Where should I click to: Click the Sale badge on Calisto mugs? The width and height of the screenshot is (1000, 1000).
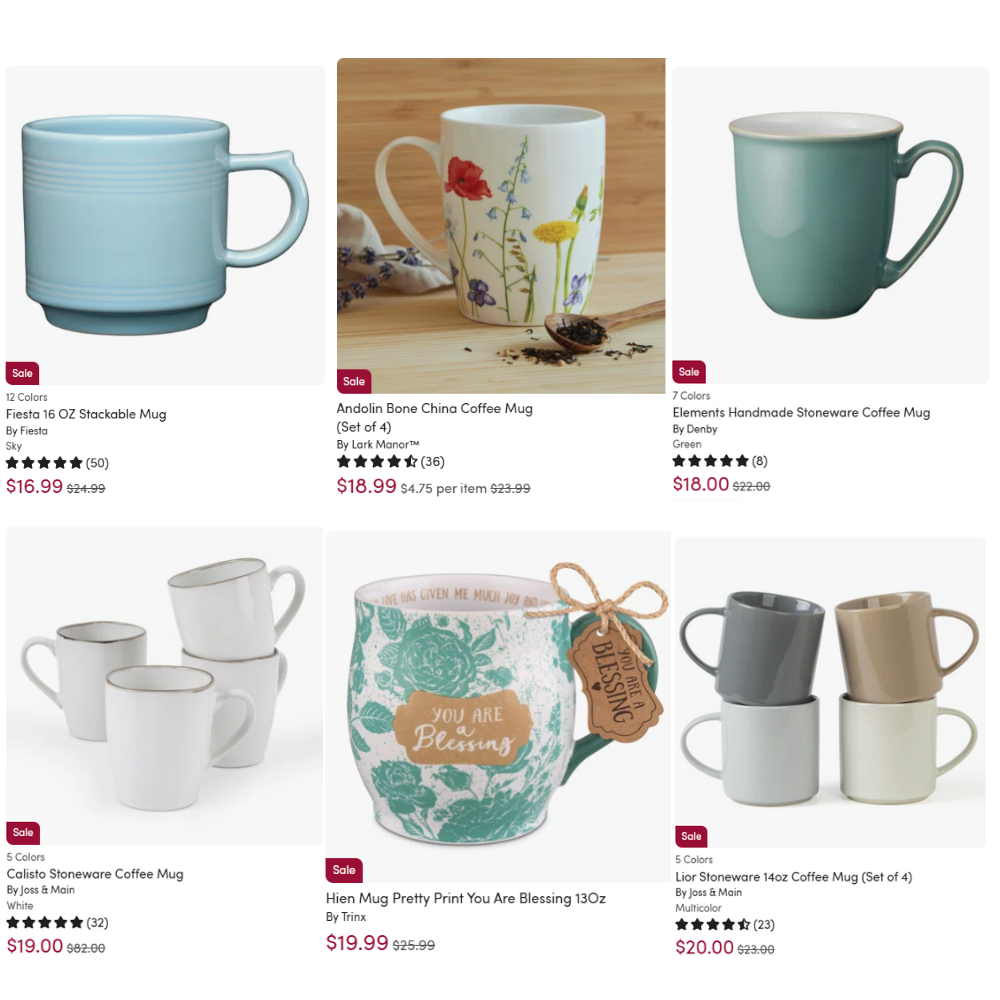coord(23,832)
